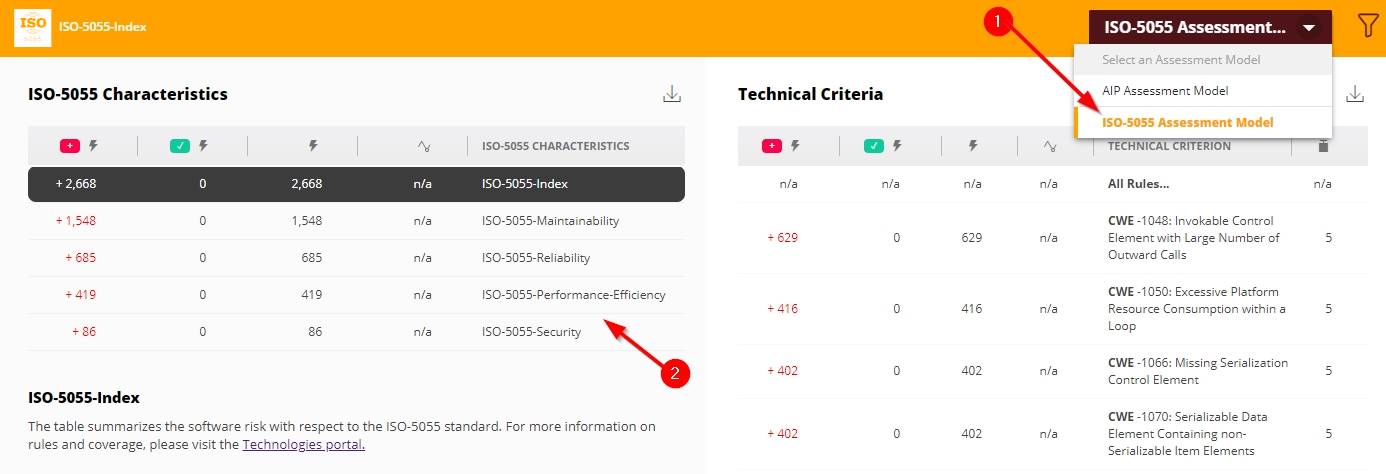Image resolution: width=1386 pixels, height=474 pixels.
Task: Sort Characteristics by added violations column icon
Action: point(81,146)
